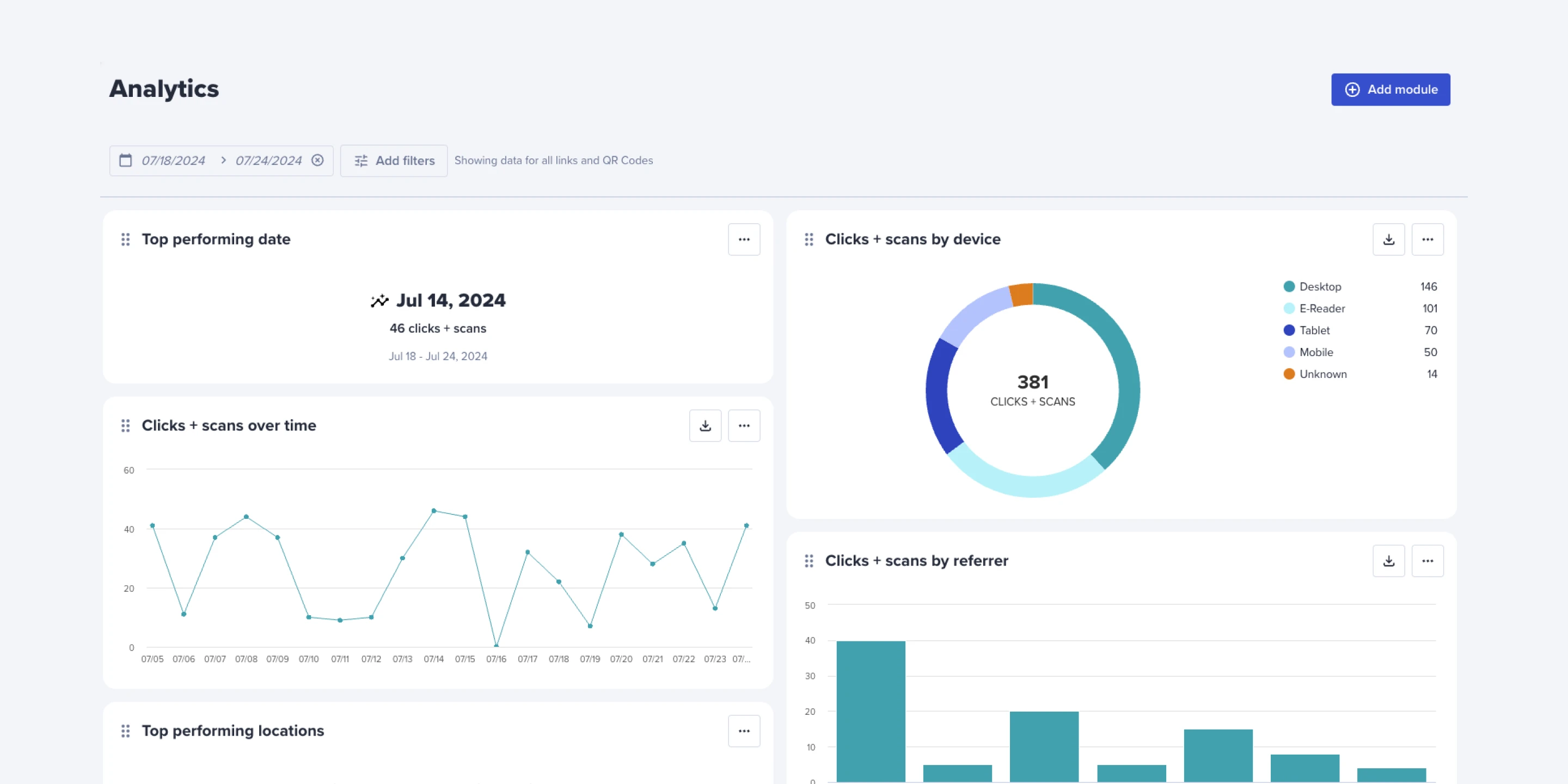Download the Clicks + scans by device chart
The image size is (1568, 784).
(x=1388, y=238)
